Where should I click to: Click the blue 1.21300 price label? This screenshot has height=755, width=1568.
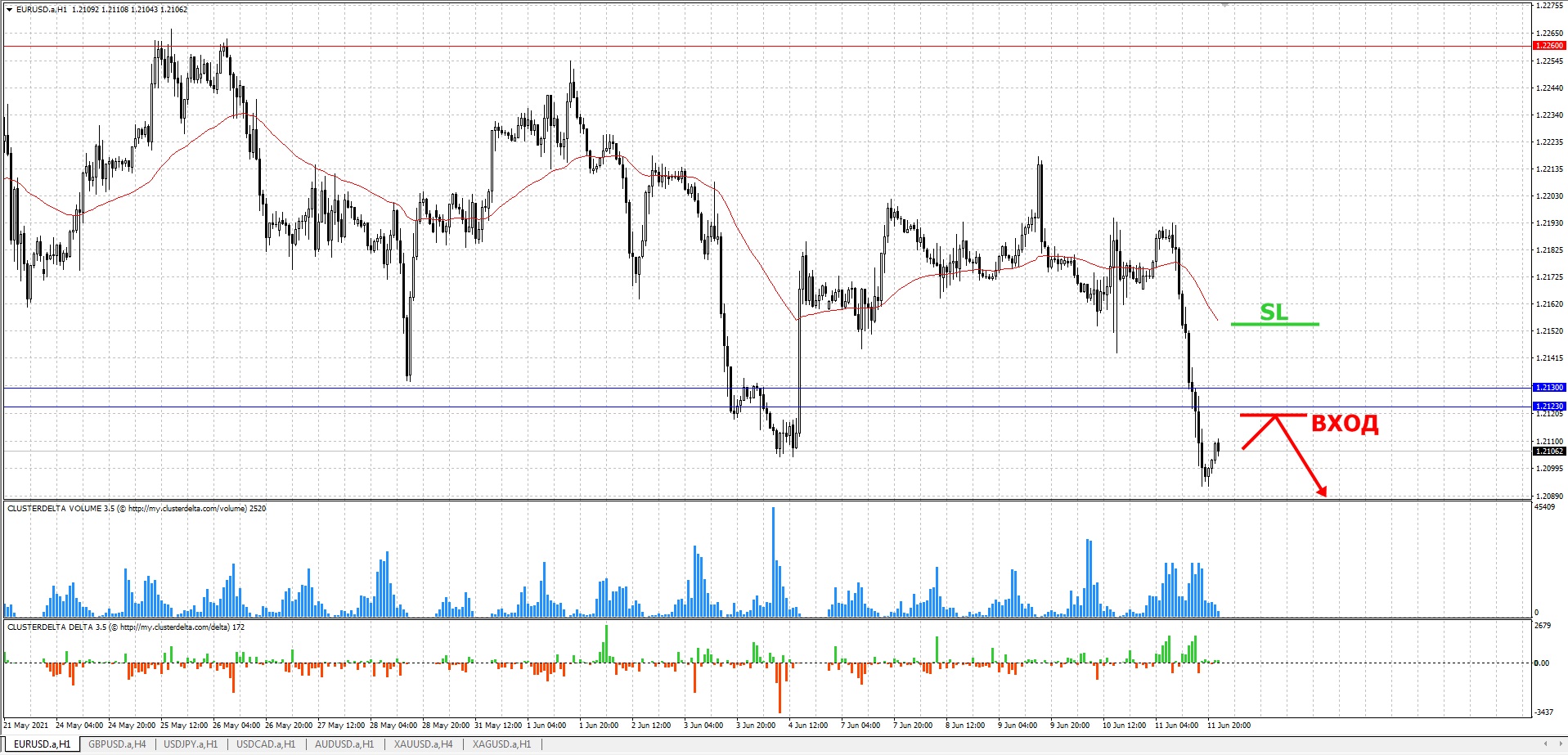coord(1549,388)
